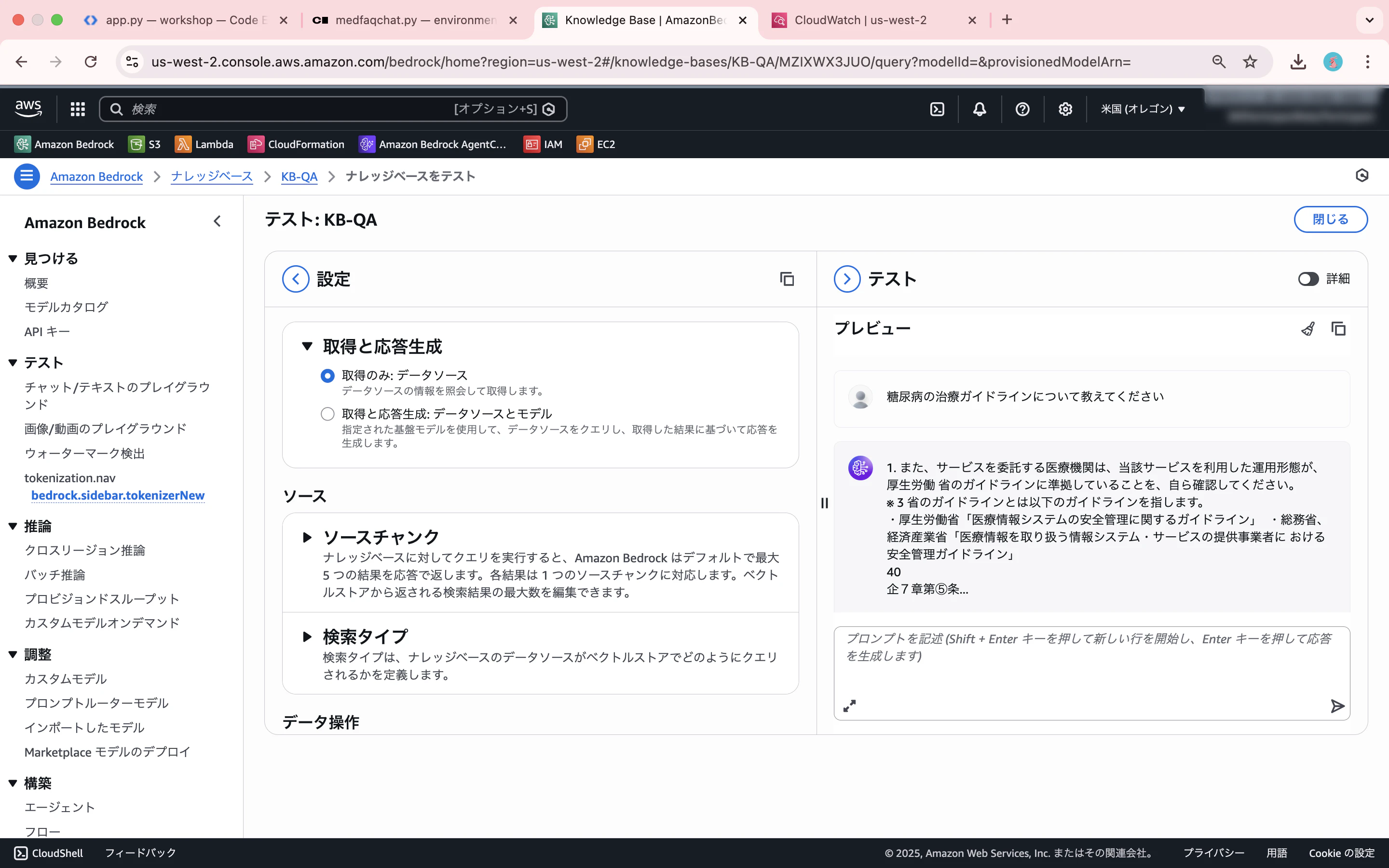Open CloudShell from the footer bar

pos(49,853)
